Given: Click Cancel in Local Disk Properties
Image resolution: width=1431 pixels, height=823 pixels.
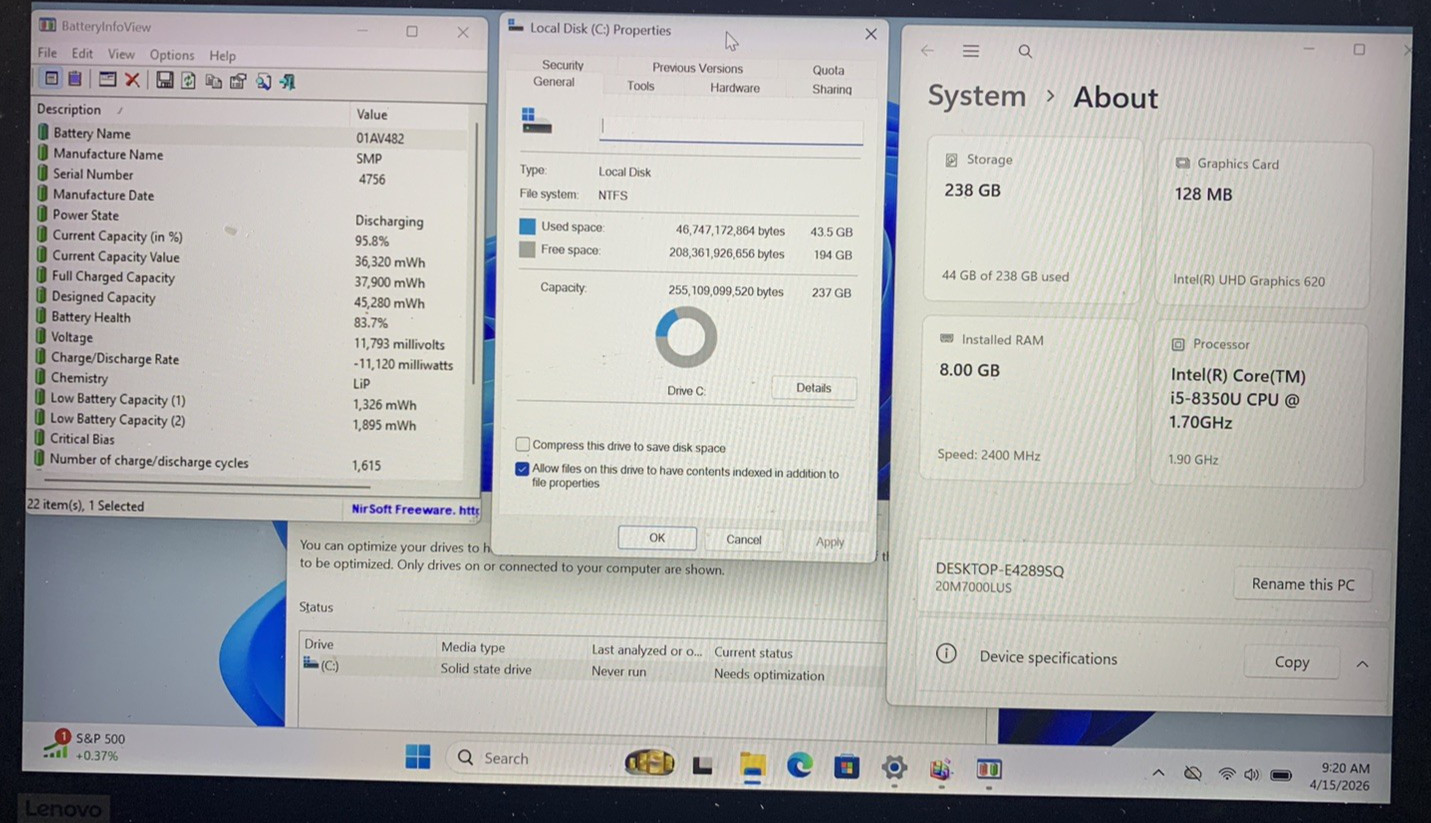Looking at the screenshot, I should [744, 539].
